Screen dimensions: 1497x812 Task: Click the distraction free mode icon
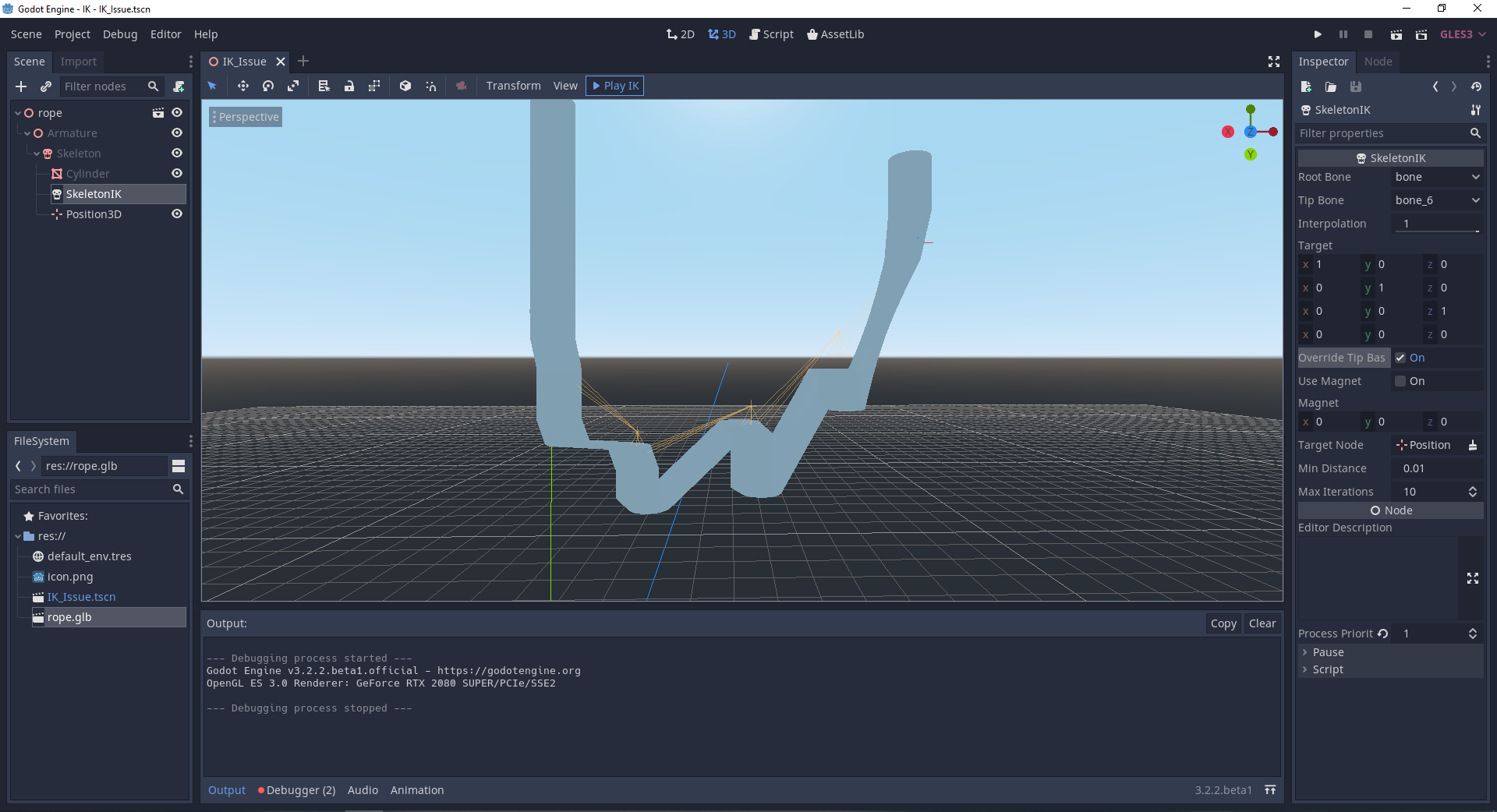pos(1274,62)
